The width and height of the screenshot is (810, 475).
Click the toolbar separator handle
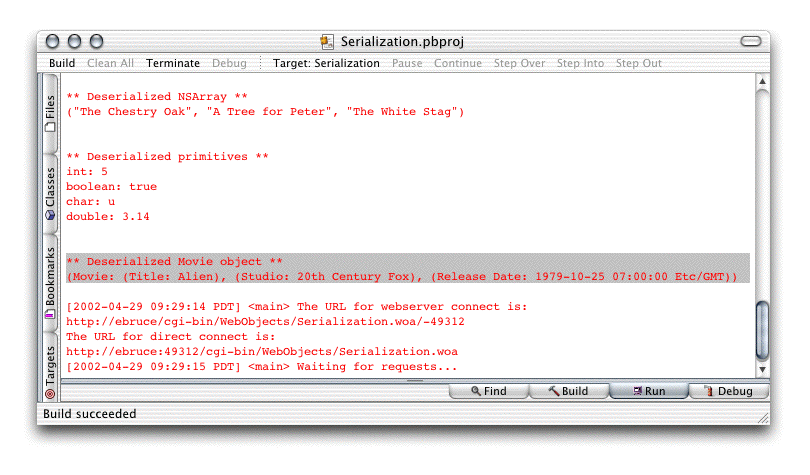point(260,63)
